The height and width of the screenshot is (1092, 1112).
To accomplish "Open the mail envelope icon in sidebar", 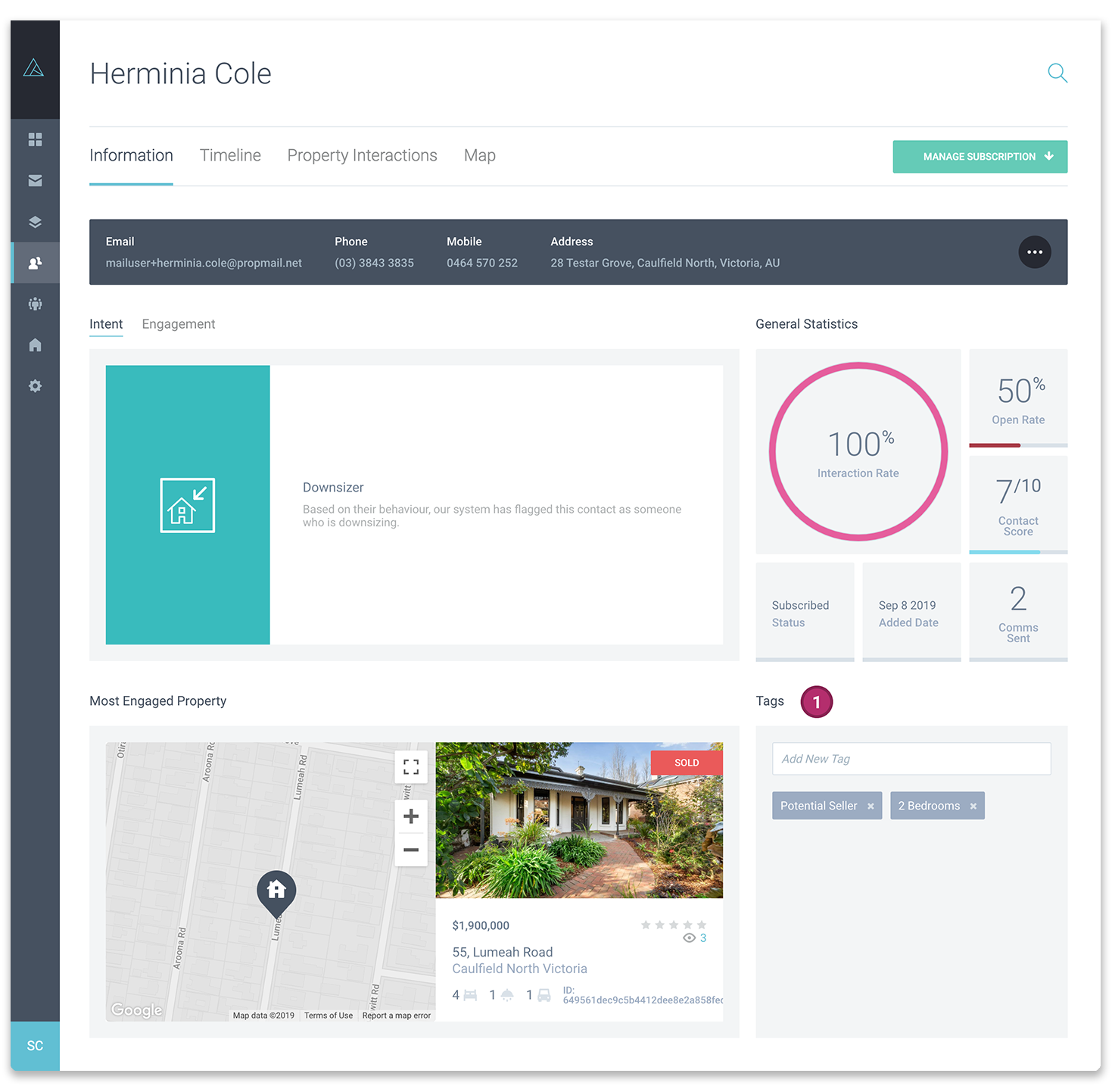I will point(35,180).
